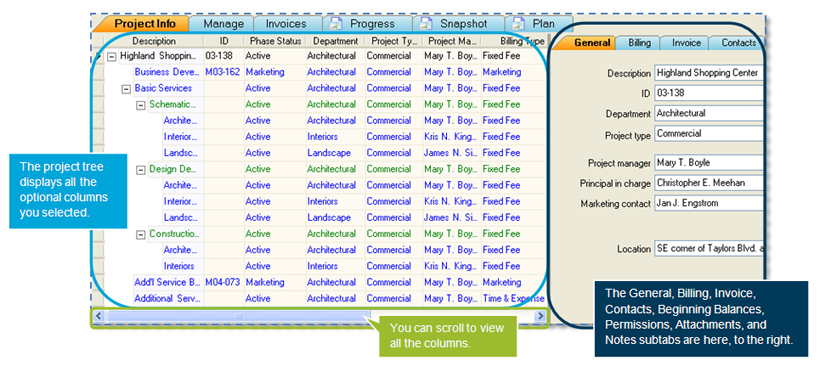
Task: Sort by the ID column header
Action: pos(224,41)
